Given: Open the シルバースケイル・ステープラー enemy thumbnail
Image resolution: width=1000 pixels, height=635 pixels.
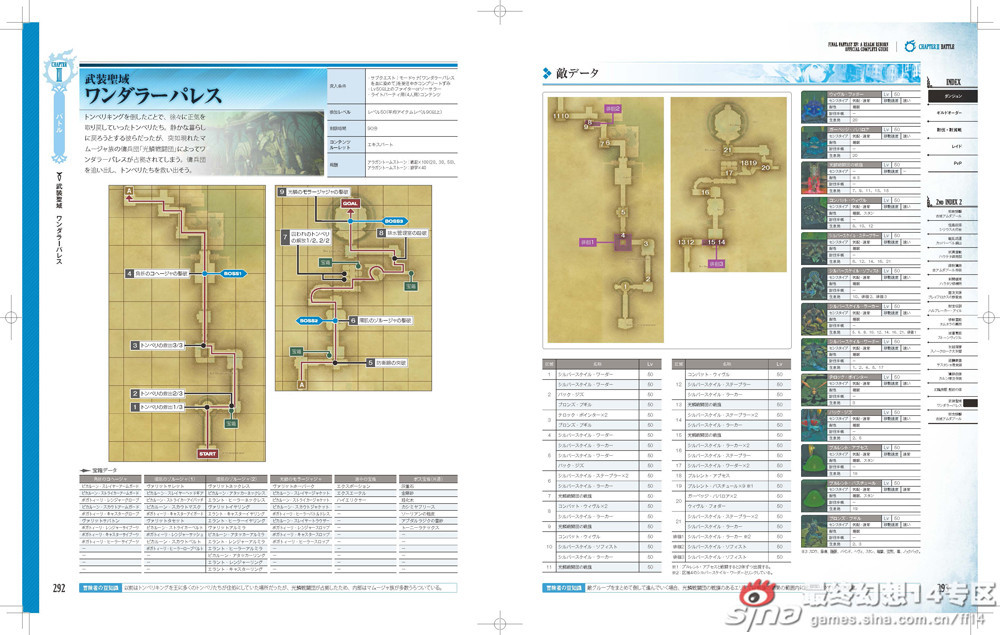Looking at the screenshot, I should pyautogui.click(x=814, y=249).
